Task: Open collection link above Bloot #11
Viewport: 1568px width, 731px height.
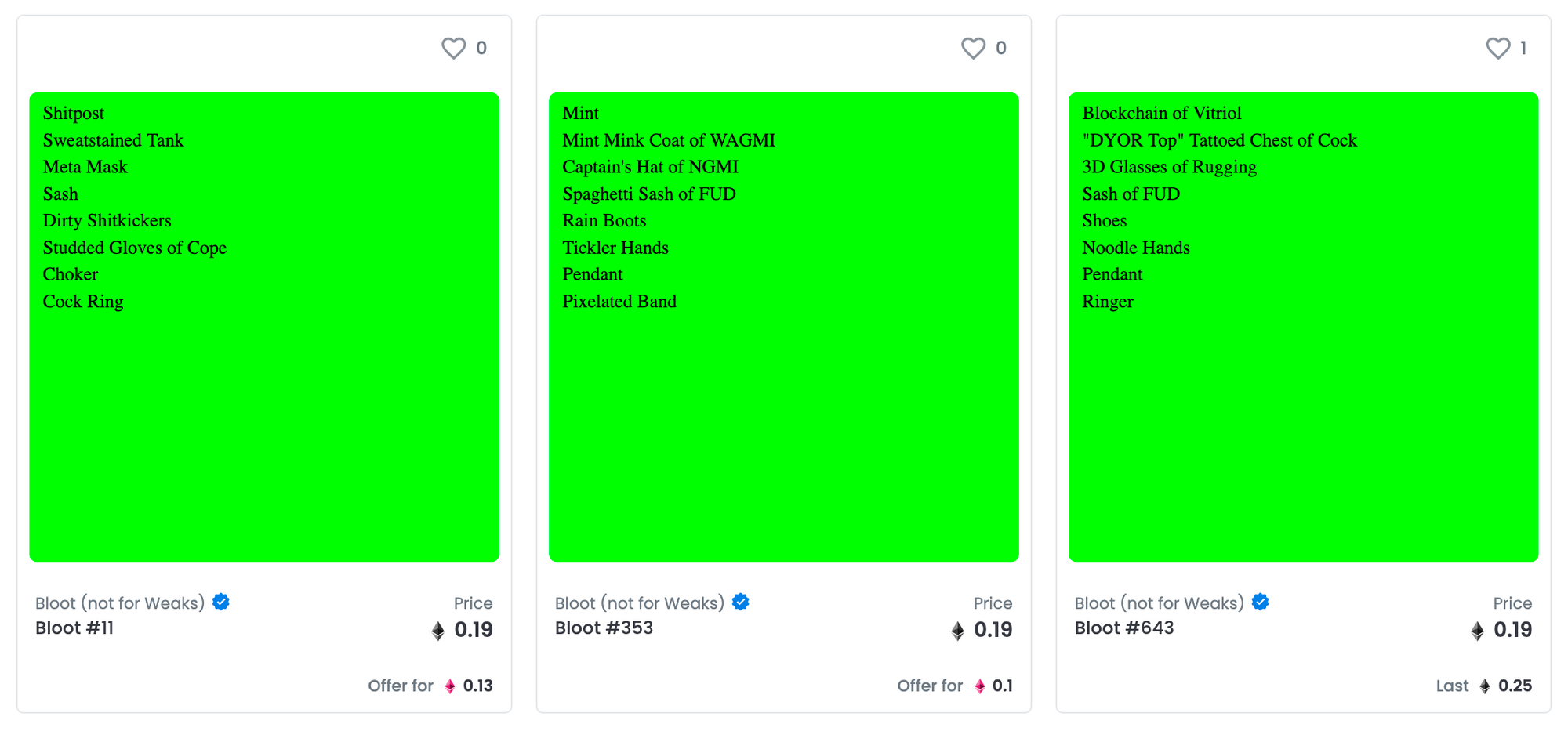Action: click(x=120, y=603)
